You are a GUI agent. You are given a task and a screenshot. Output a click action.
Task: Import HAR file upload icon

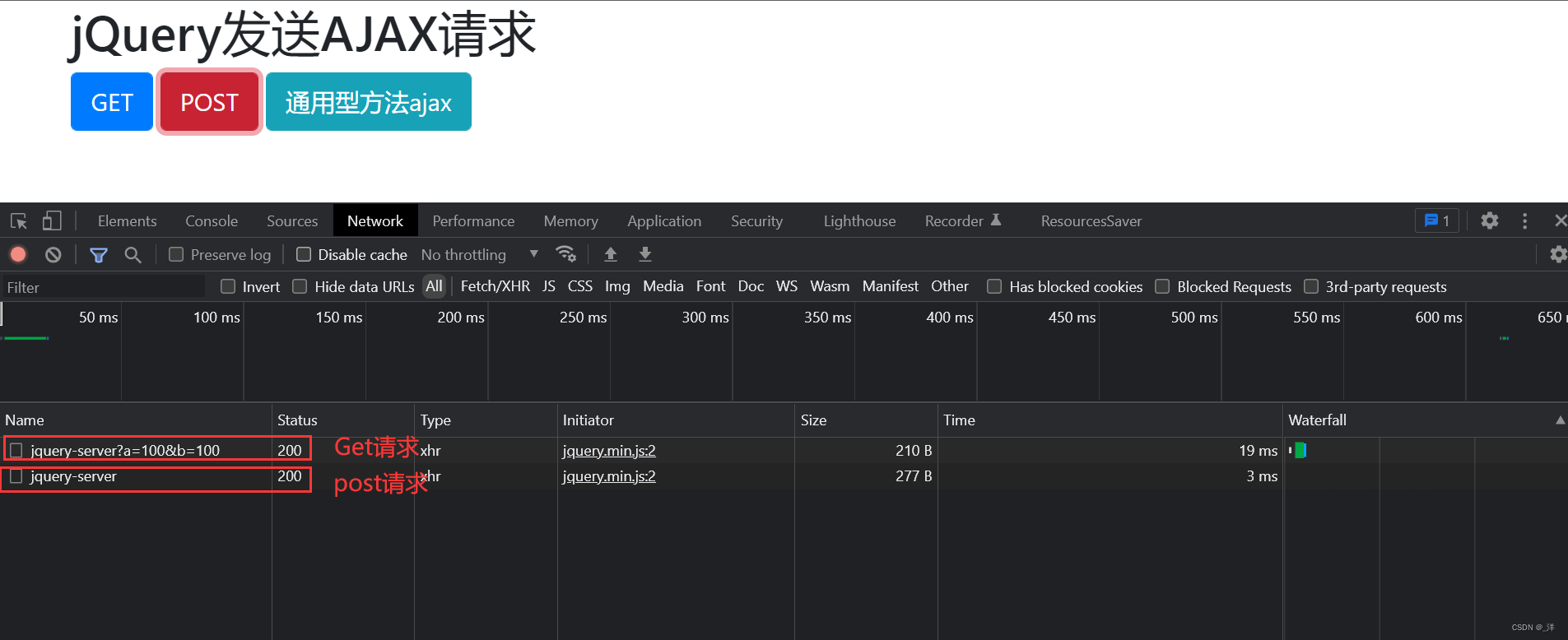click(x=611, y=254)
